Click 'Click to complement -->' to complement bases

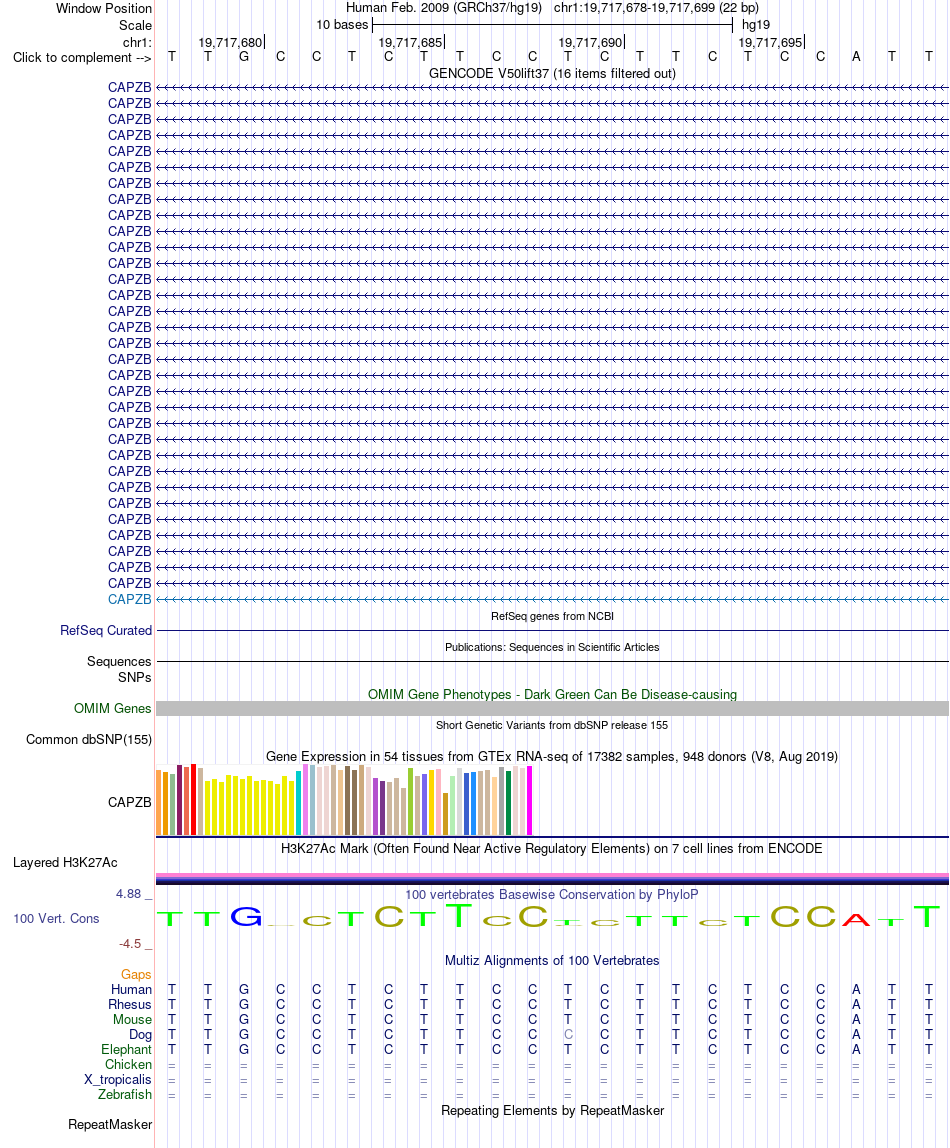[x=82, y=57]
